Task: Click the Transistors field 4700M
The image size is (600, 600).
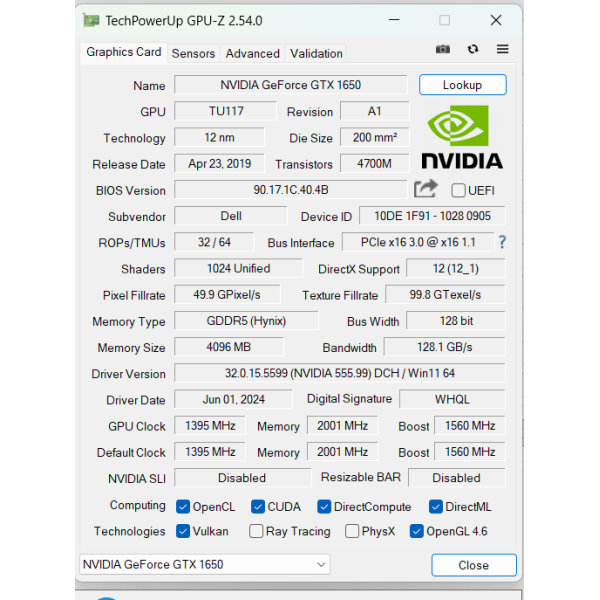Action: 375,164
